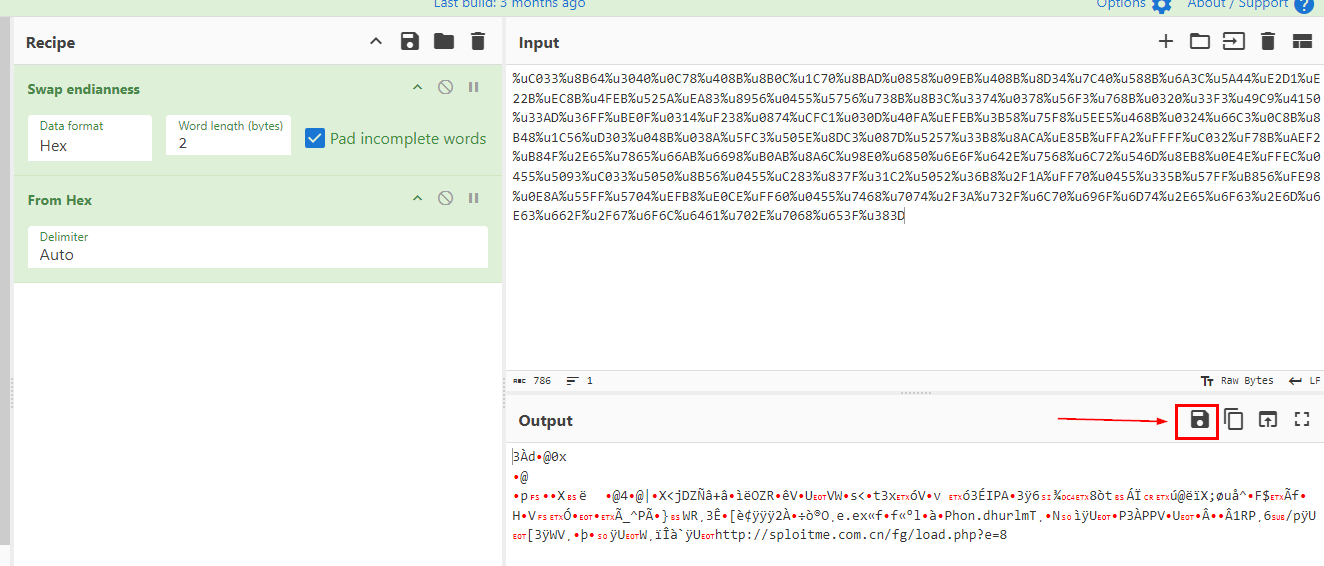Open a file as input
The width and height of the screenshot is (1324, 566).
[x=1233, y=42]
